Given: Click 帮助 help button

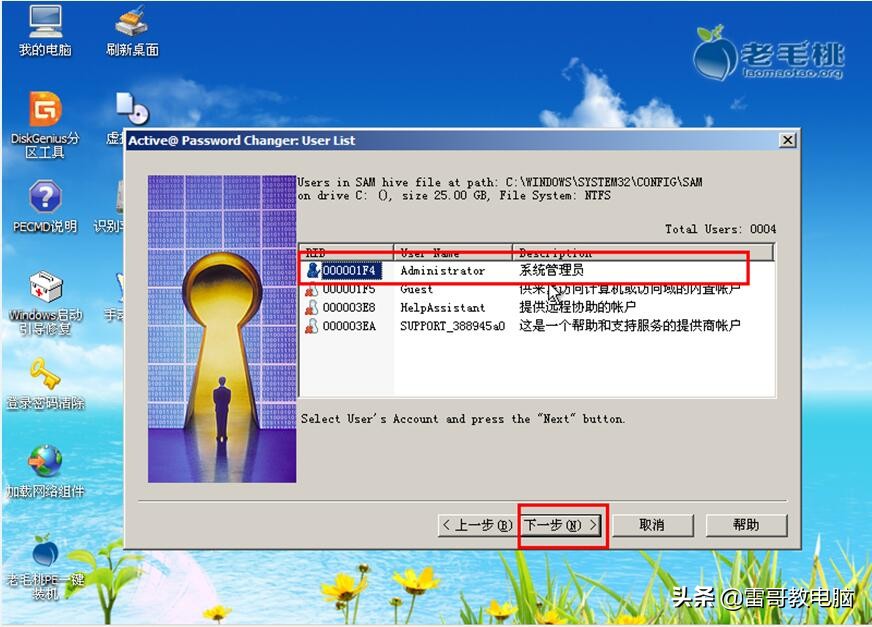Looking at the screenshot, I should pyautogui.click(x=746, y=525).
